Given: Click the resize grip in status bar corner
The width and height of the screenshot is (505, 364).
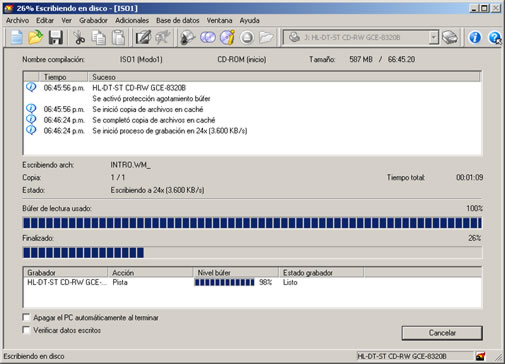Looking at the screenshot, I should click(x=498, y=357).
